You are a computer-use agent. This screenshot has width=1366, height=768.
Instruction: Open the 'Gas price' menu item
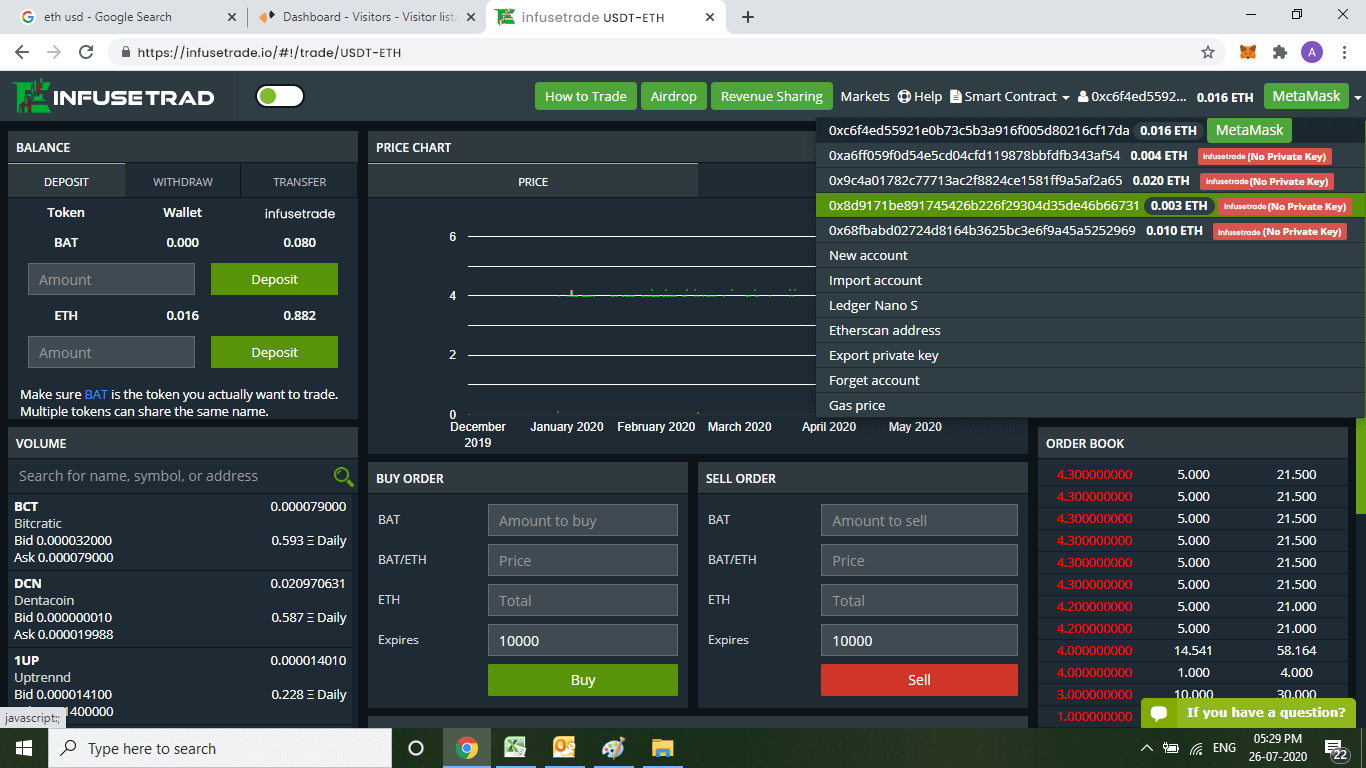1090,405
